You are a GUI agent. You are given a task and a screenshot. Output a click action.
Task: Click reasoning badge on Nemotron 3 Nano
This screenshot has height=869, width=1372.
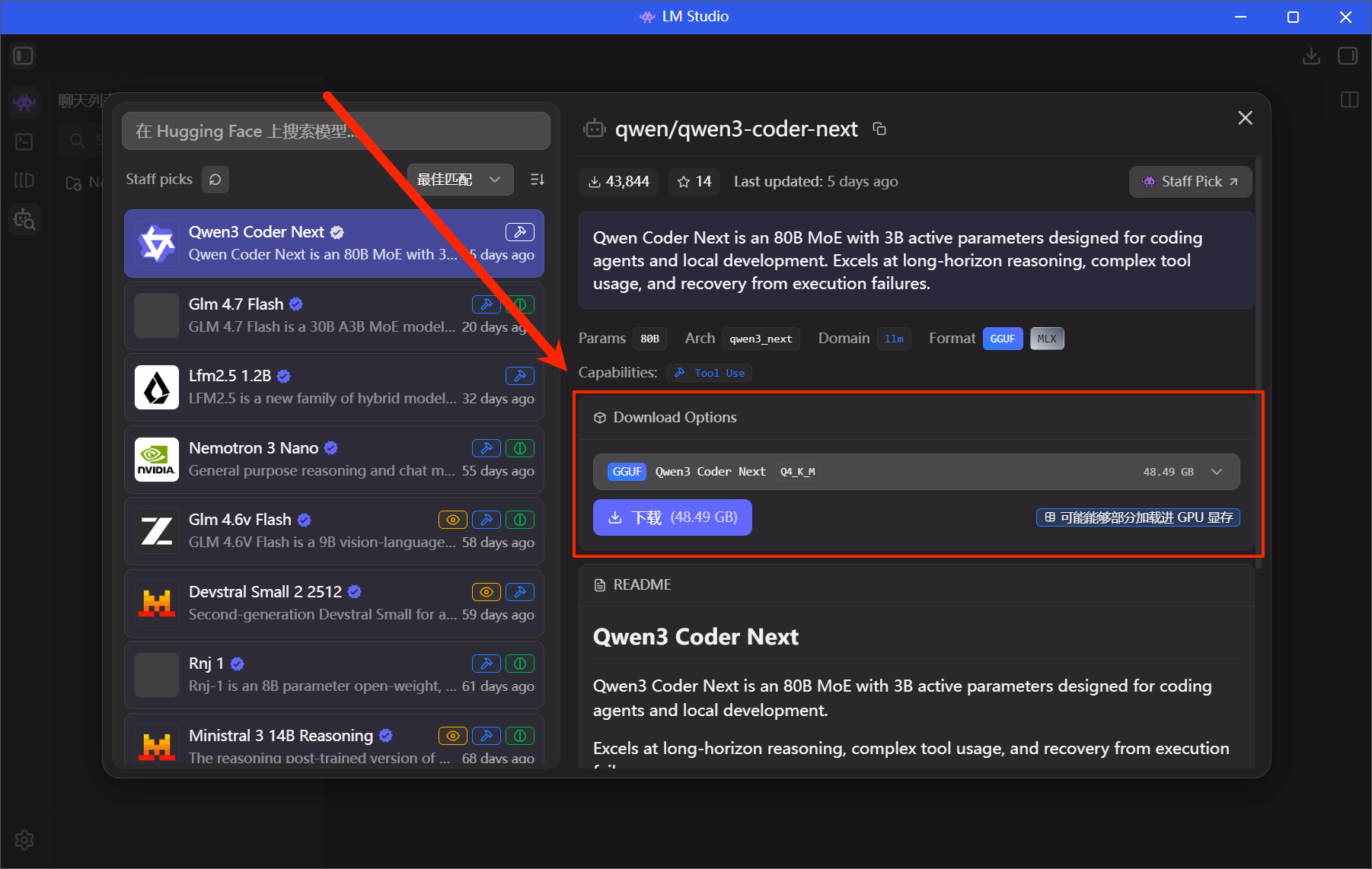point(520,448)
